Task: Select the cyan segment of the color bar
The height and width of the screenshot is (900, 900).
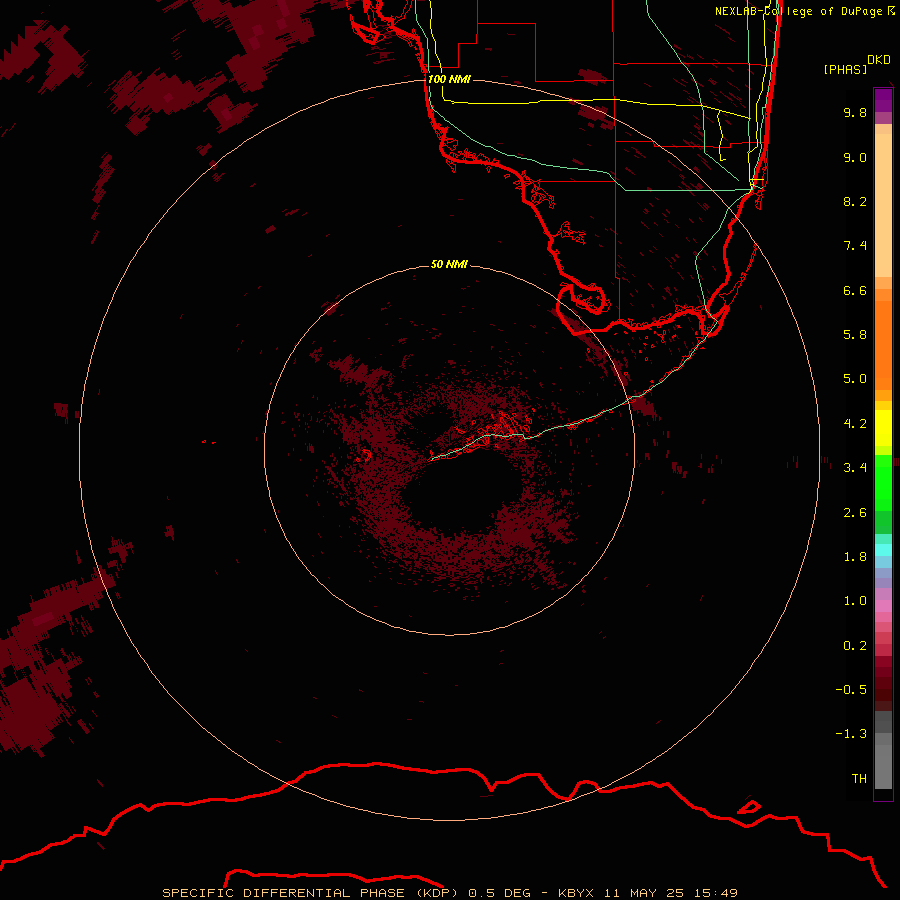Action: pos(883,550)
